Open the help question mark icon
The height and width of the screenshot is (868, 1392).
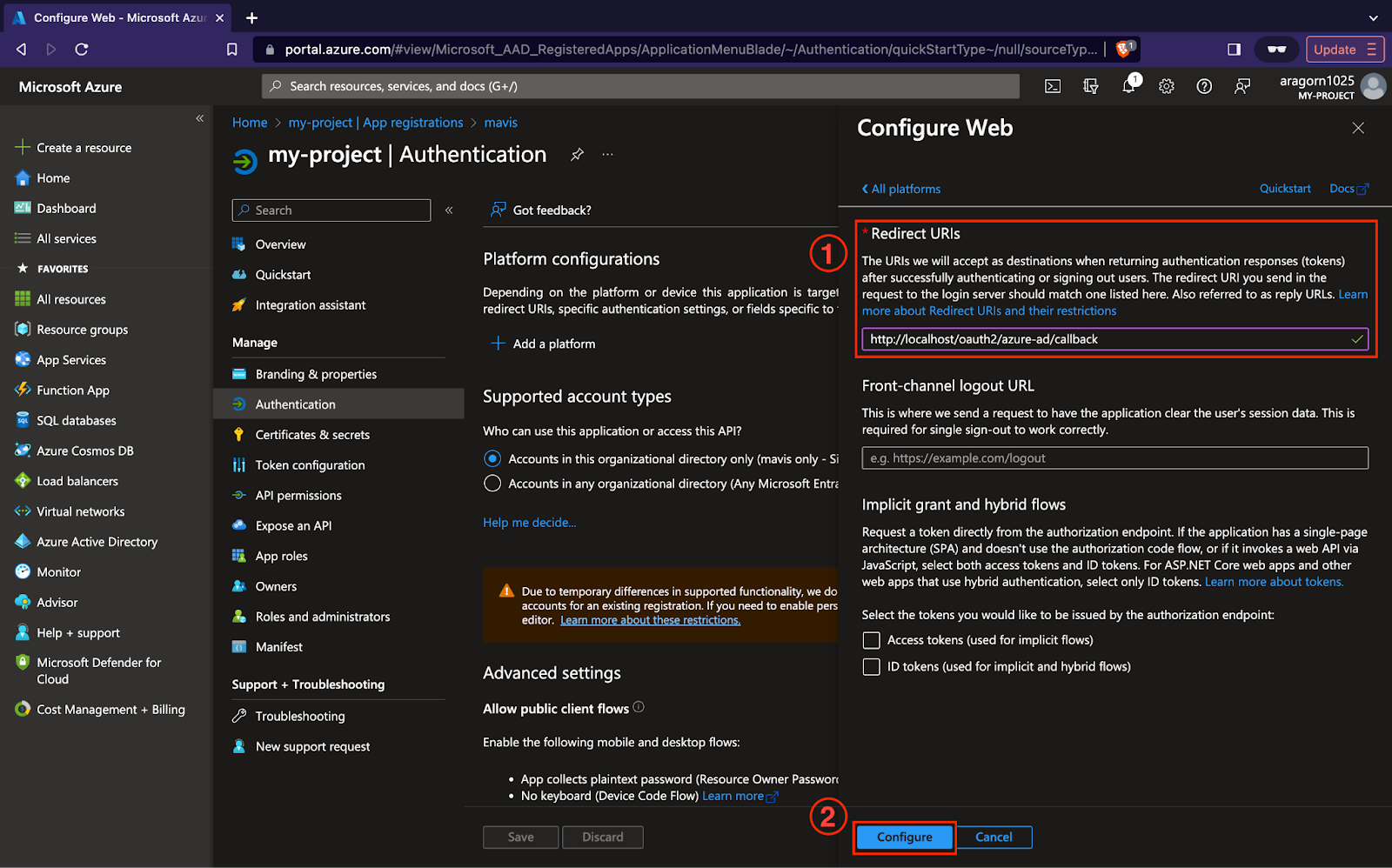coord(1204,86)
